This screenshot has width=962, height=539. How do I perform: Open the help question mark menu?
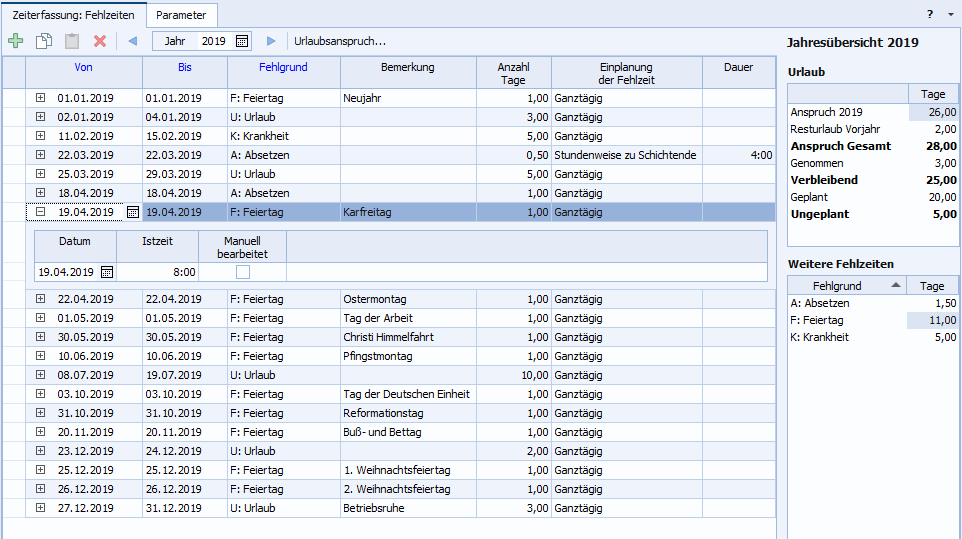click(929, 14)
